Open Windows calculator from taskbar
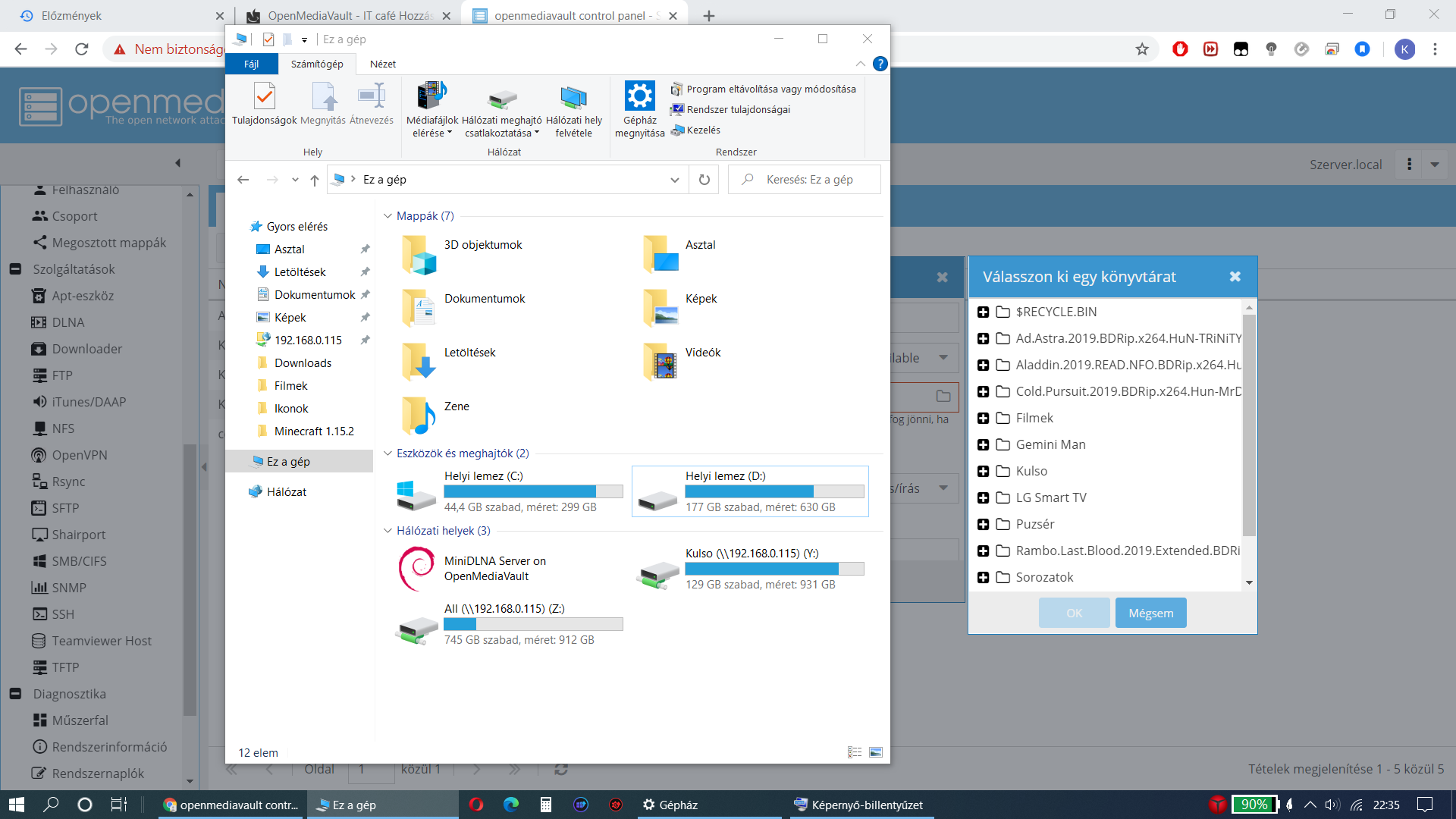The height and width of the screenshot is (819, 1456). [x=545, y=805]
